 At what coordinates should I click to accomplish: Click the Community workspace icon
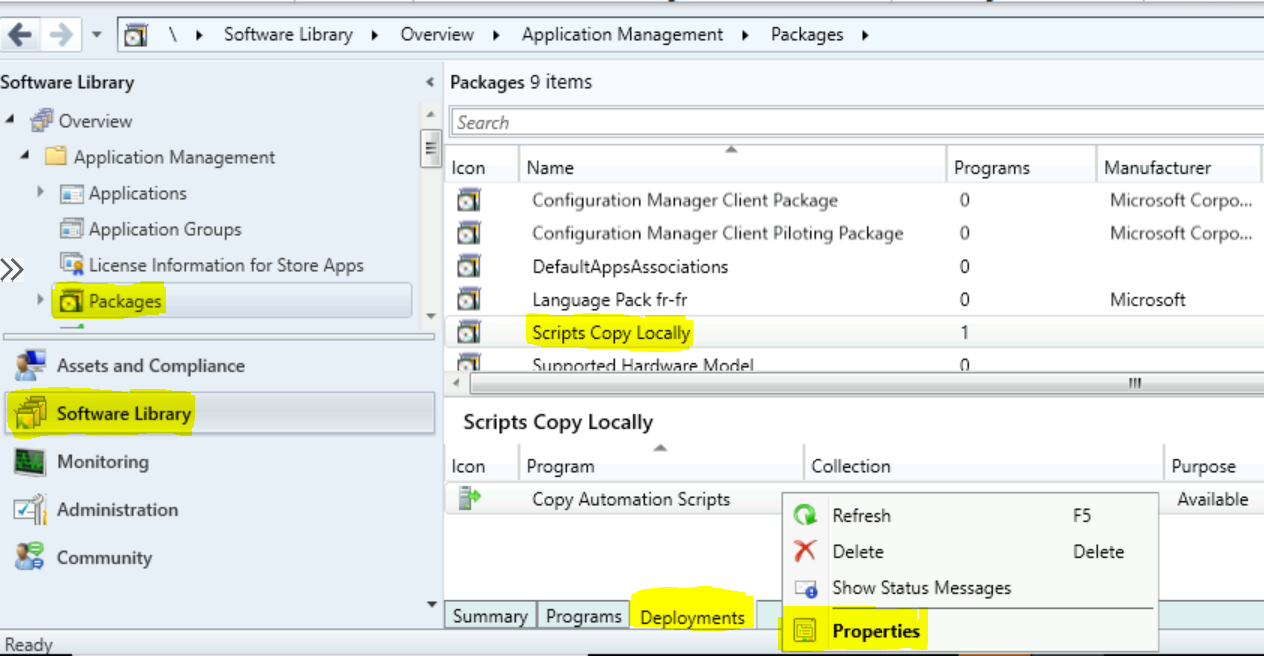pos(30,557)
